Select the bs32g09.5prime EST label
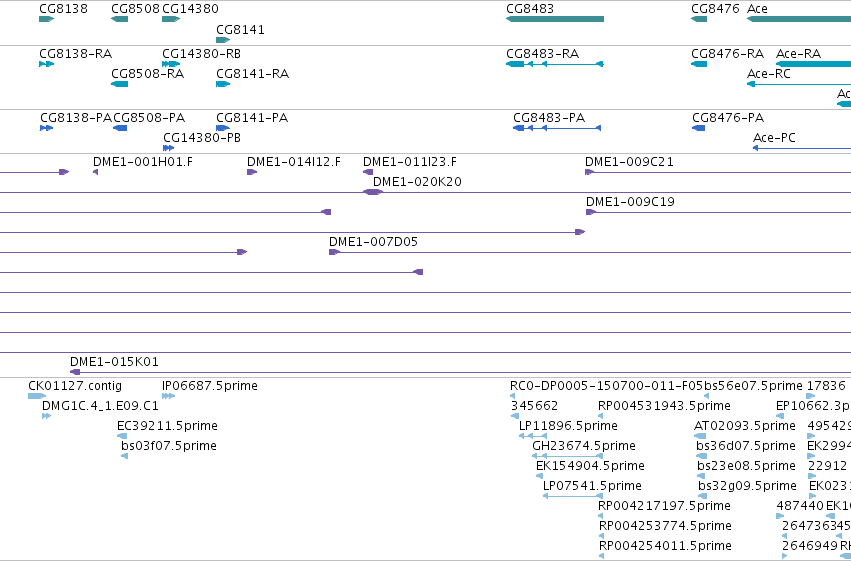The height and width of the screenshot is (561, 851). pyautogui.click(x=747, y=486)
